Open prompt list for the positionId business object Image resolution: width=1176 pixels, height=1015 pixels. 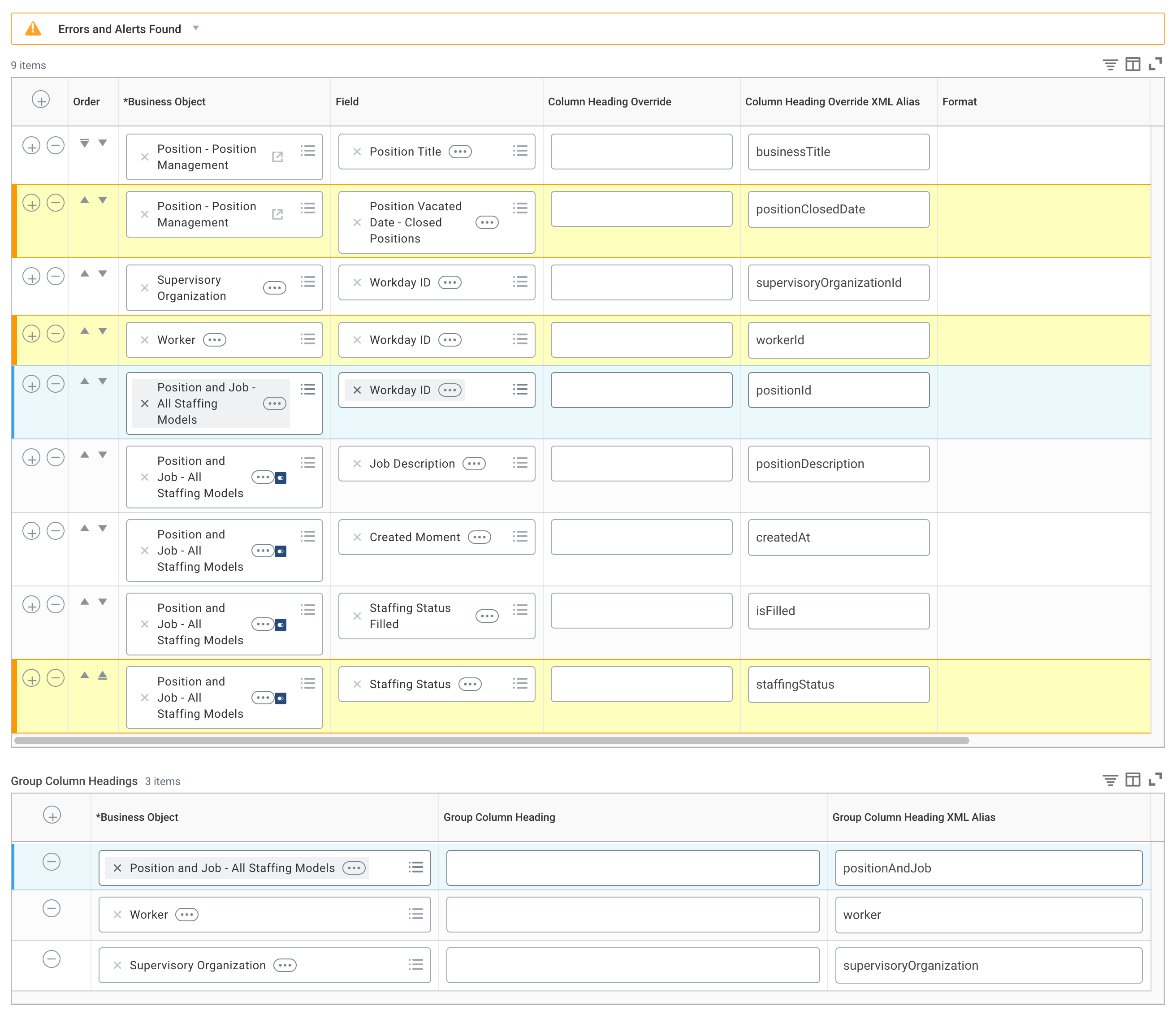(307, 390)
